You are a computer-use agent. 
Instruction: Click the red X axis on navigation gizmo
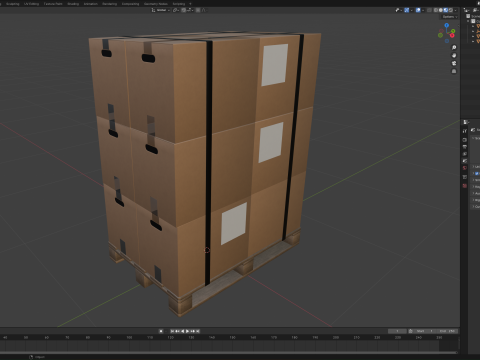pos(452,35)
